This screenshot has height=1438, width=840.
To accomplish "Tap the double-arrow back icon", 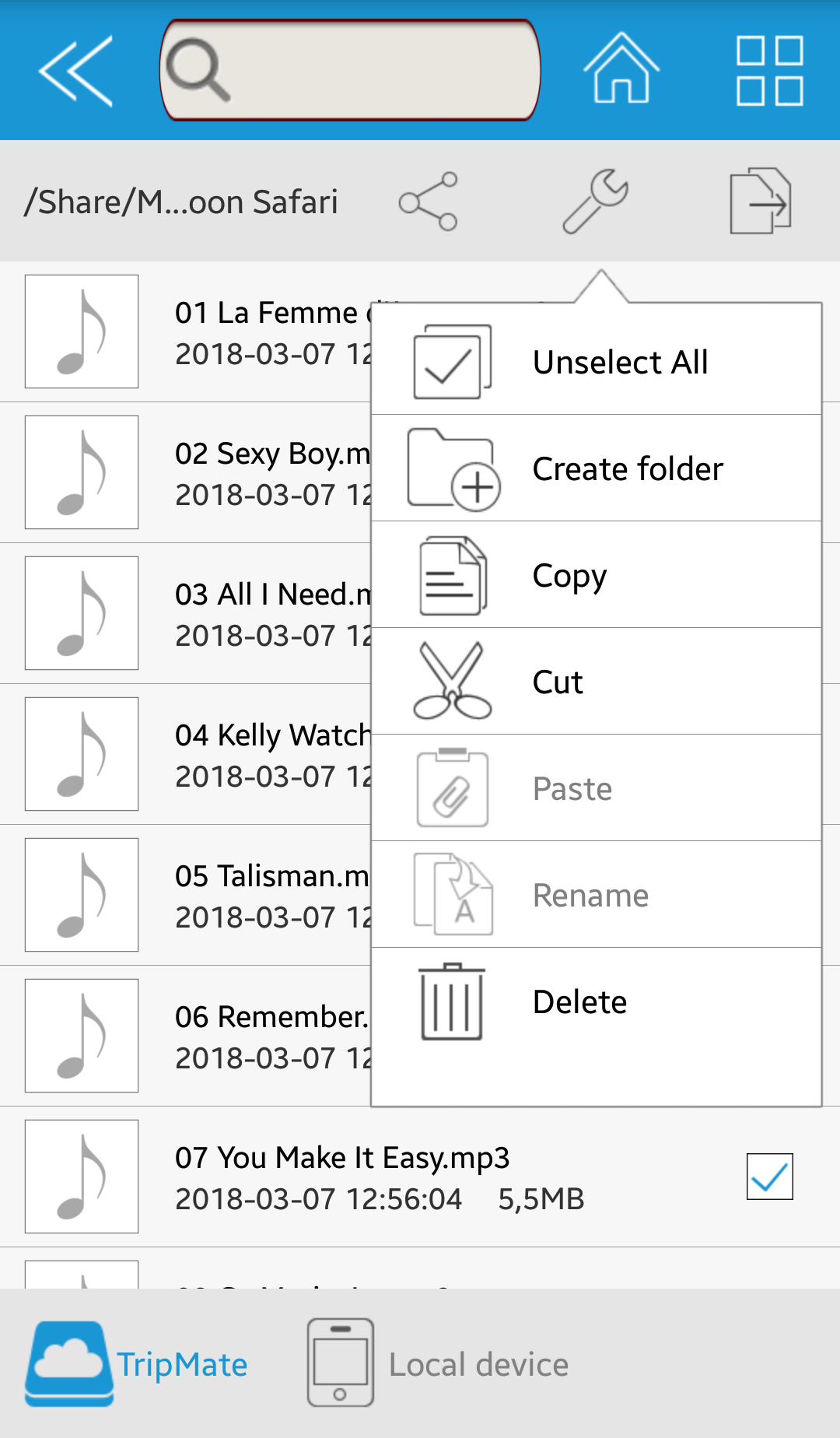I will 76,70.
